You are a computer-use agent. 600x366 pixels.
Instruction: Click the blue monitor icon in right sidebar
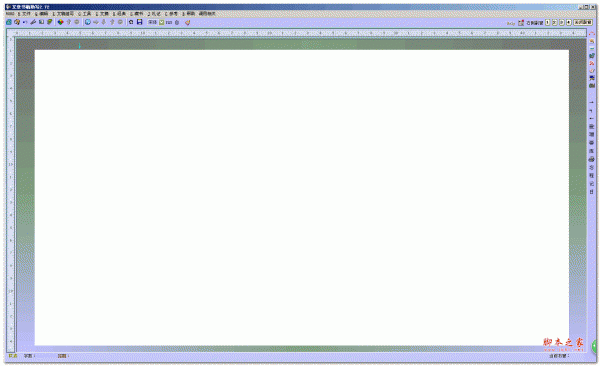click(x=592, y=78)
